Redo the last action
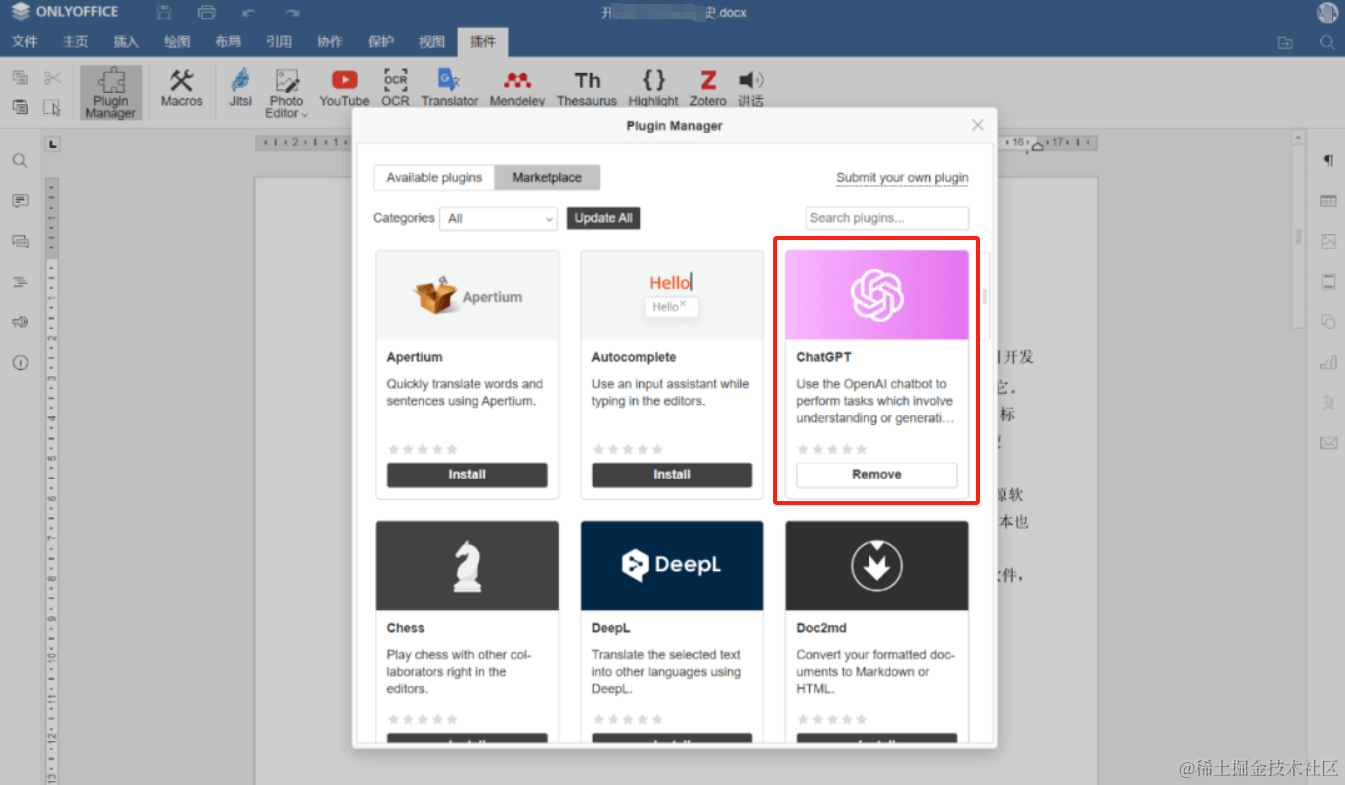The width and height of the screenshot is (1345, 785). click(x=292, y=13)
